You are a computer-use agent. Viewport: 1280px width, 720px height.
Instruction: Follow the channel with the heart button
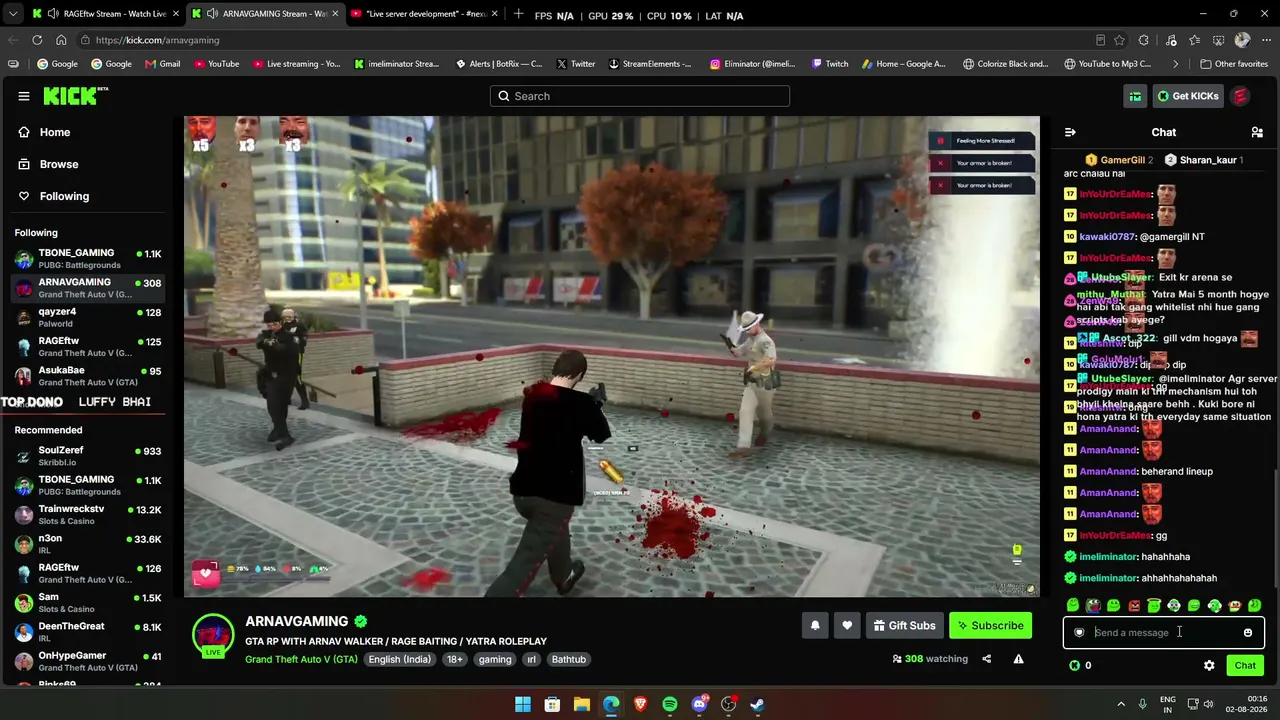pos(847,626)
